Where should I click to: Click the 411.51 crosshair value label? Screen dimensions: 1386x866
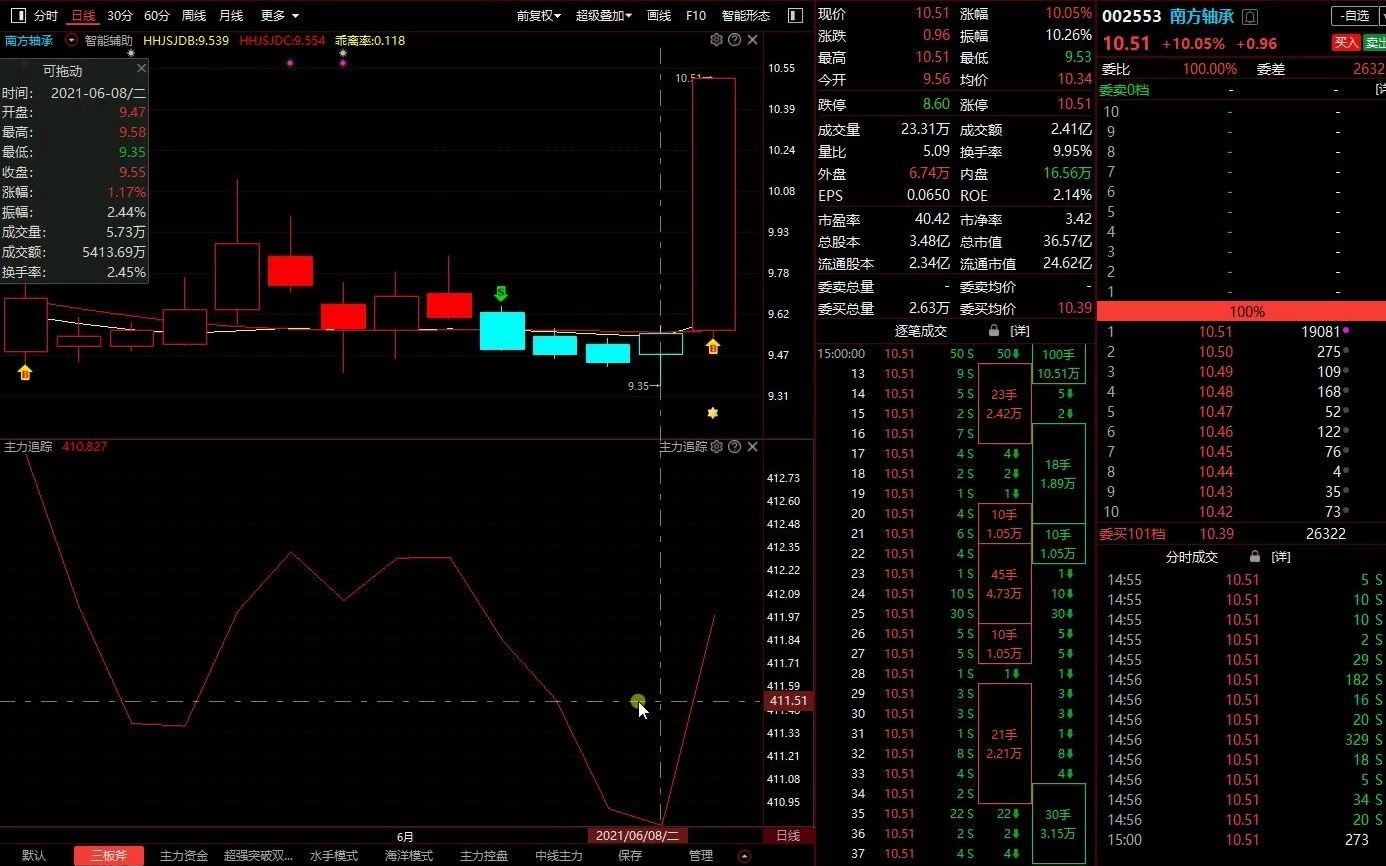pos(788,702)
